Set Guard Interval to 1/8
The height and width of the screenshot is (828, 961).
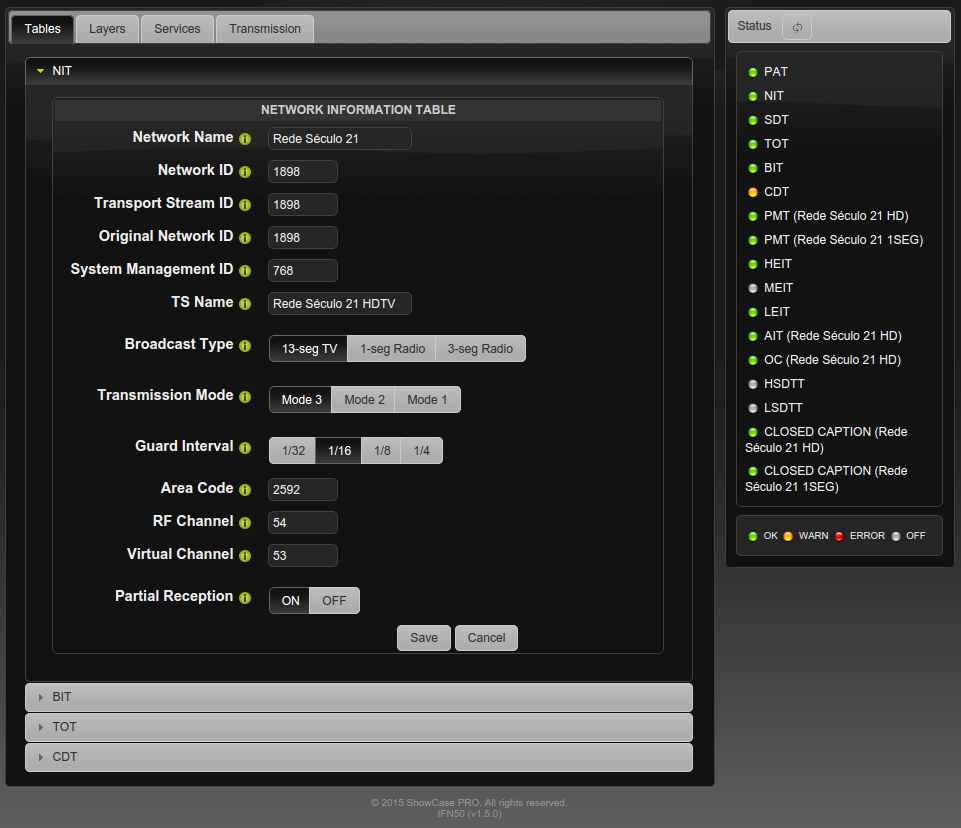click(382, 451)
